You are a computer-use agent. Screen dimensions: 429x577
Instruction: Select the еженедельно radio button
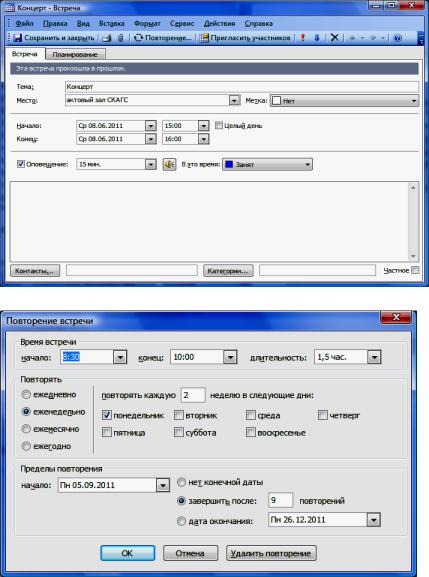26,412
